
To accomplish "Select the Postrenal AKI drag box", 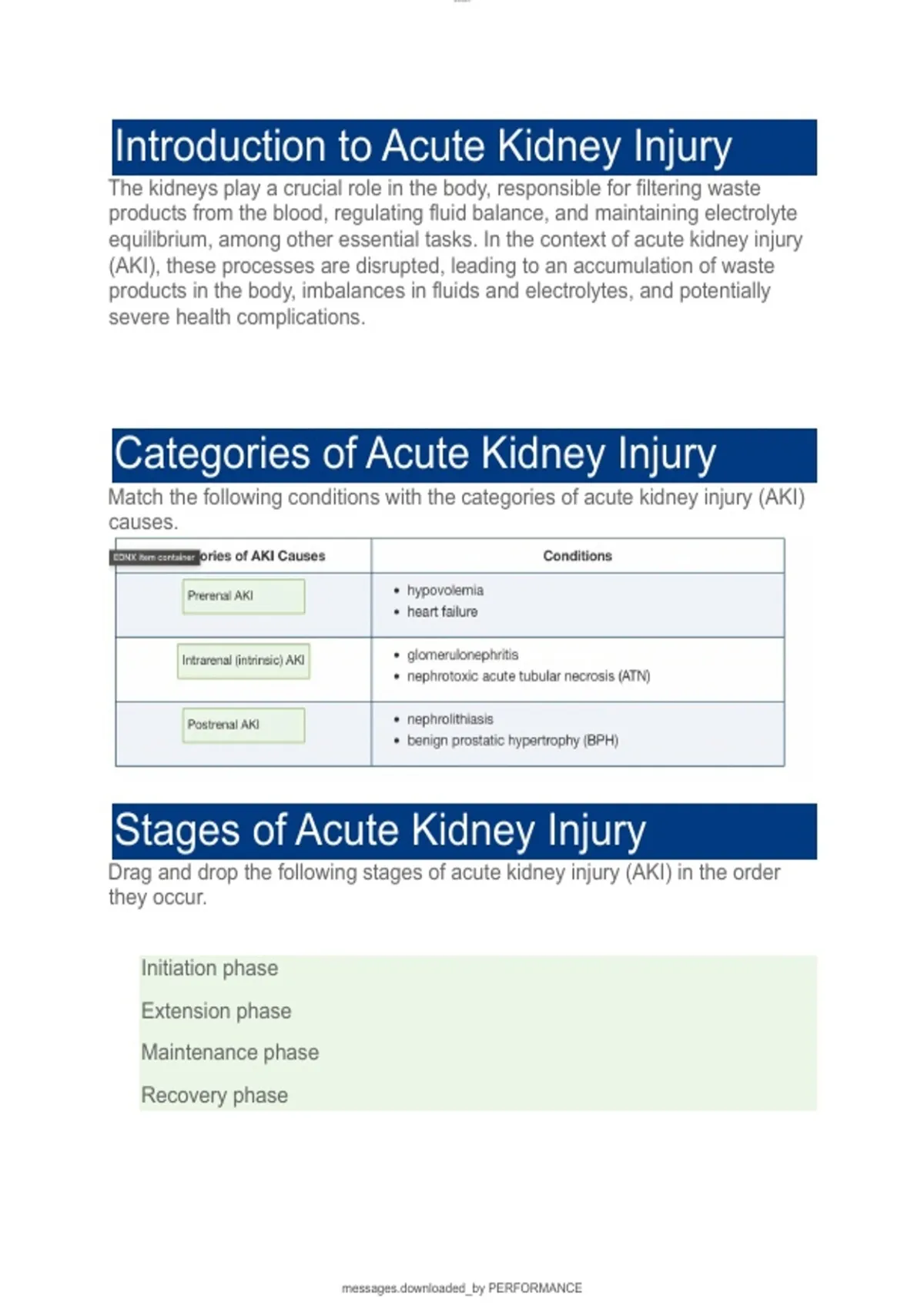I will (x=243, y=725).
